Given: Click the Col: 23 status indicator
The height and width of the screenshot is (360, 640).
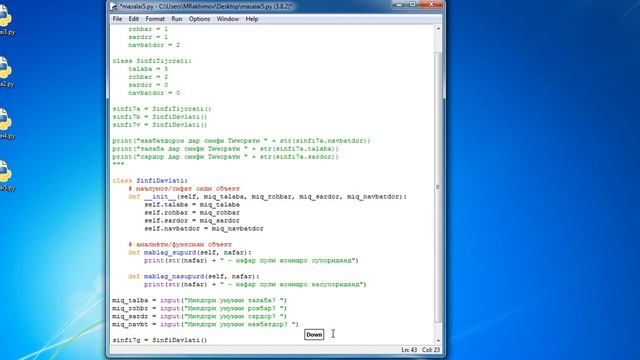Looking at the screenshot, I should coord(431,350).
